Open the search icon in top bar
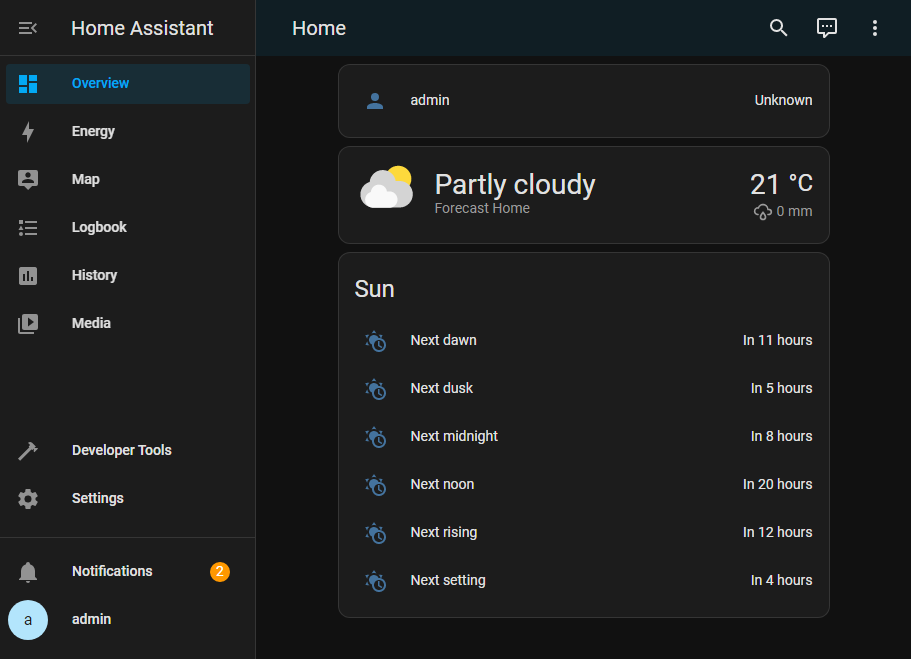911x659 pixels. coord(778,28)
